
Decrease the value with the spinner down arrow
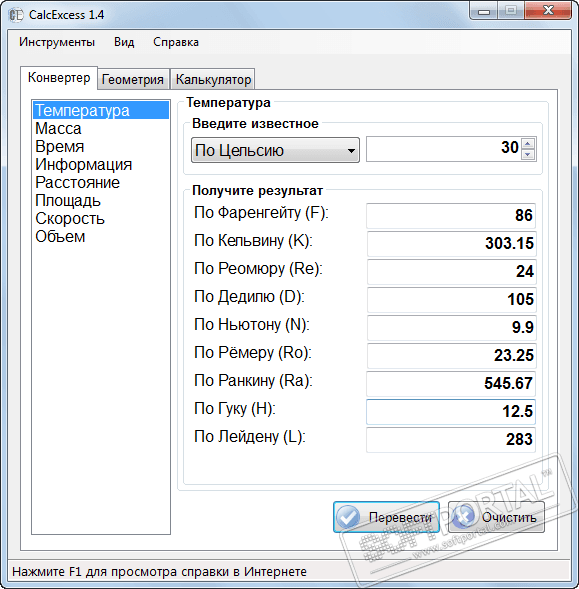(x=528, y=154)
